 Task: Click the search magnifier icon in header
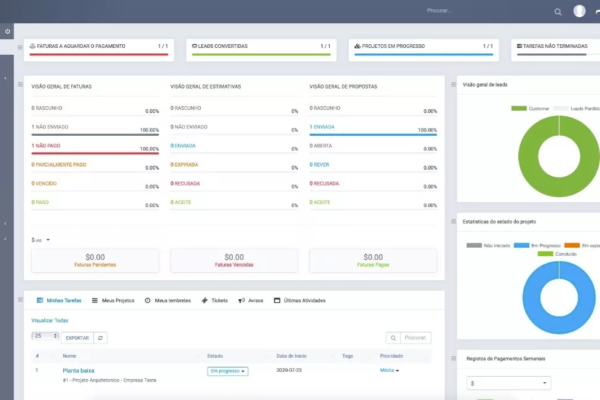coord(558,12)
